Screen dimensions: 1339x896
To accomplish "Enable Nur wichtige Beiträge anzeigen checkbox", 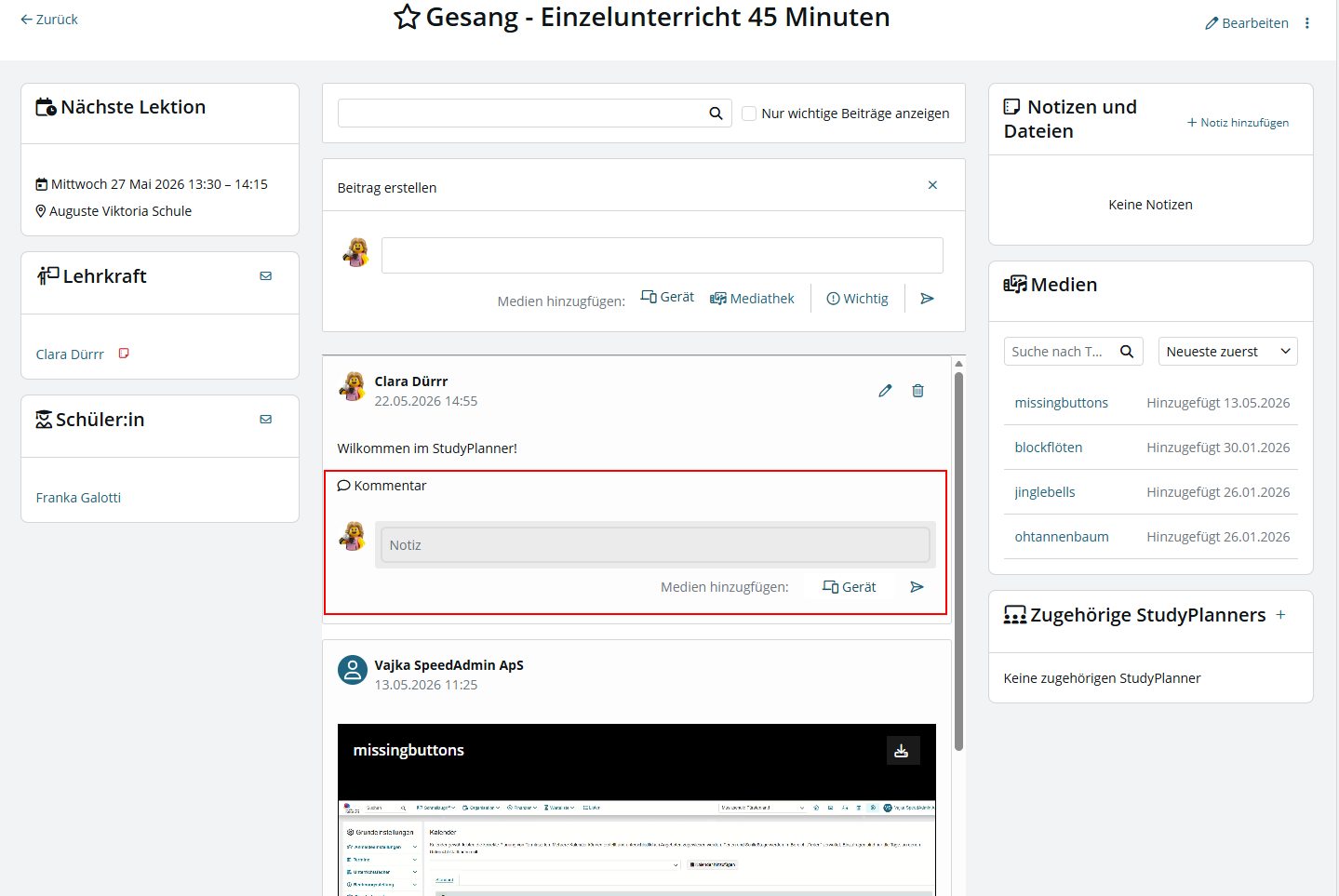I will click(x=749, y=114).
